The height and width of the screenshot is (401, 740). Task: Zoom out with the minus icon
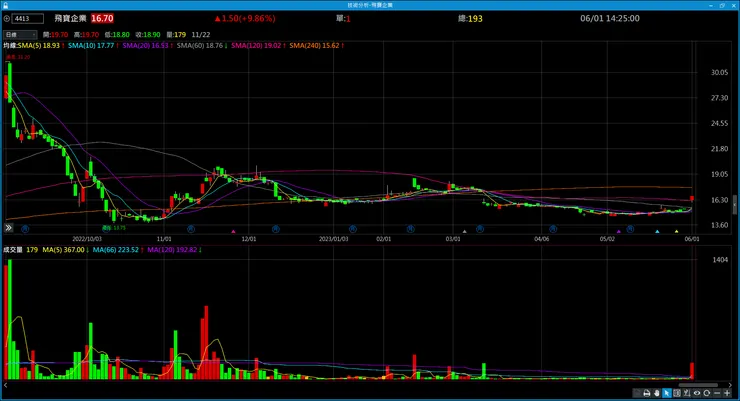click(717, 393)
